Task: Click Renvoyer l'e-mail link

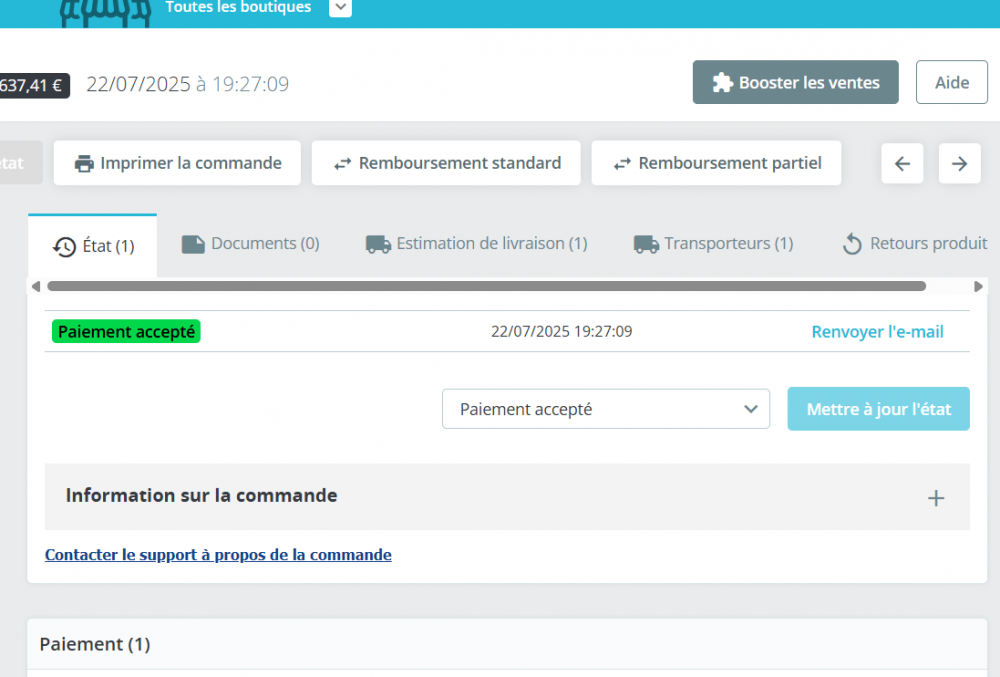Action: click(x=877, y=331)
